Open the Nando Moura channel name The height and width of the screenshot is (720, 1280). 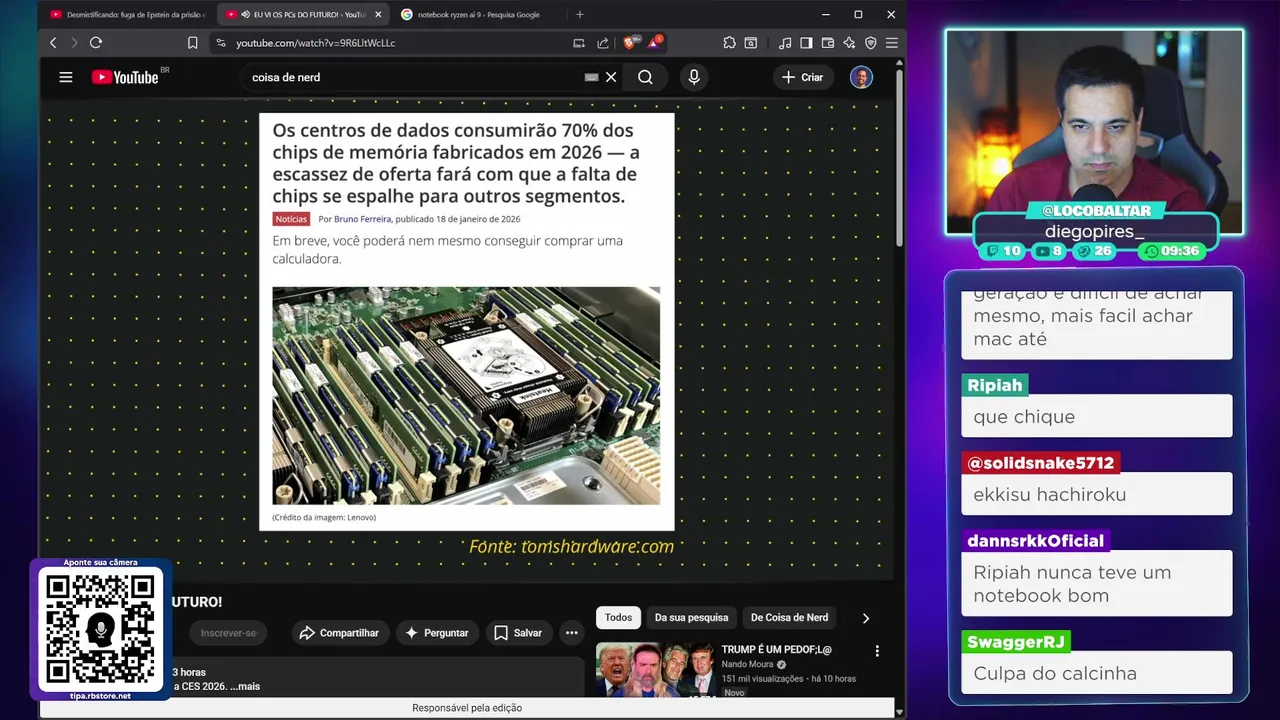tap(748, 664)
